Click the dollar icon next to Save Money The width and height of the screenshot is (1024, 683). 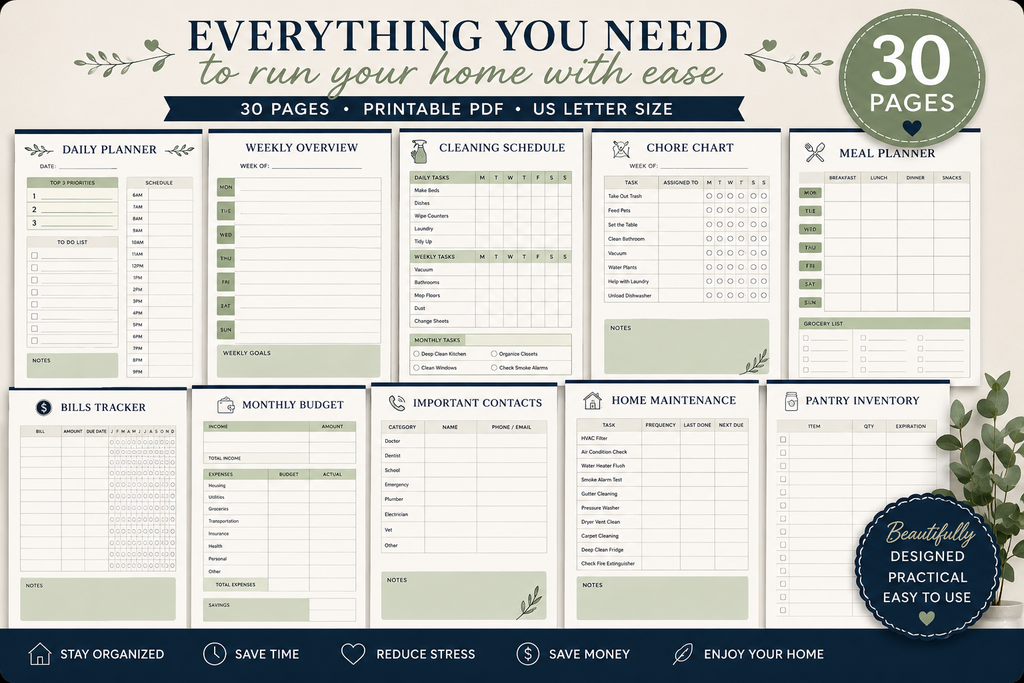527,654
